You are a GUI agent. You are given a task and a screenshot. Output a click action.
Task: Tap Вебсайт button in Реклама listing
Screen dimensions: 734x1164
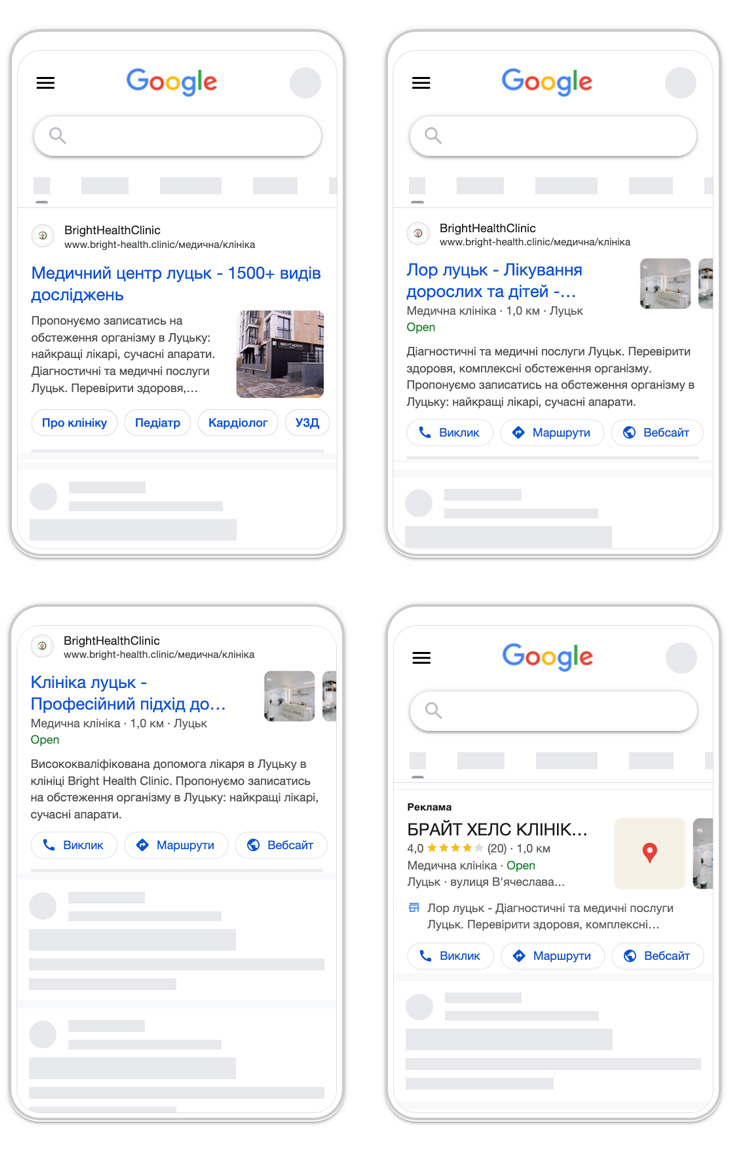pos(658,955)
